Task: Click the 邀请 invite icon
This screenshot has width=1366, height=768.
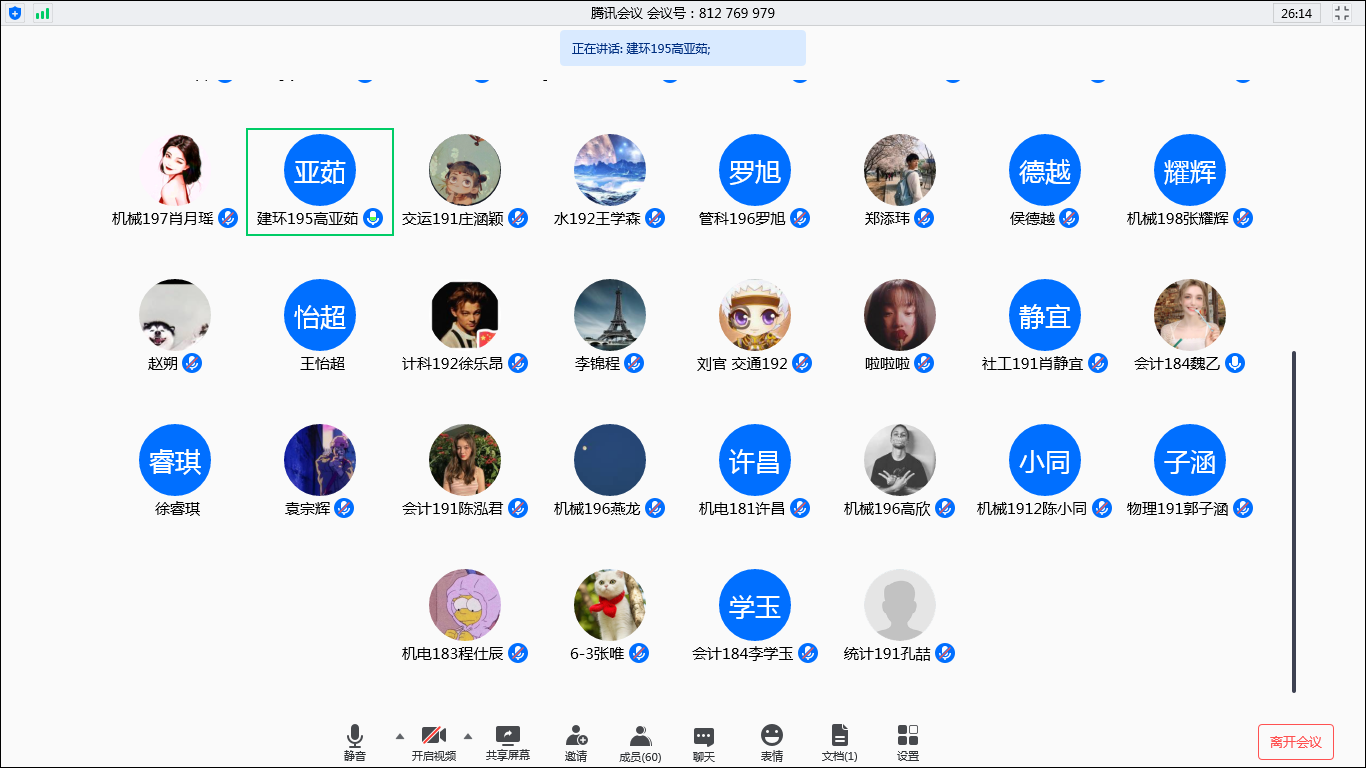Action: pos(576,742)
